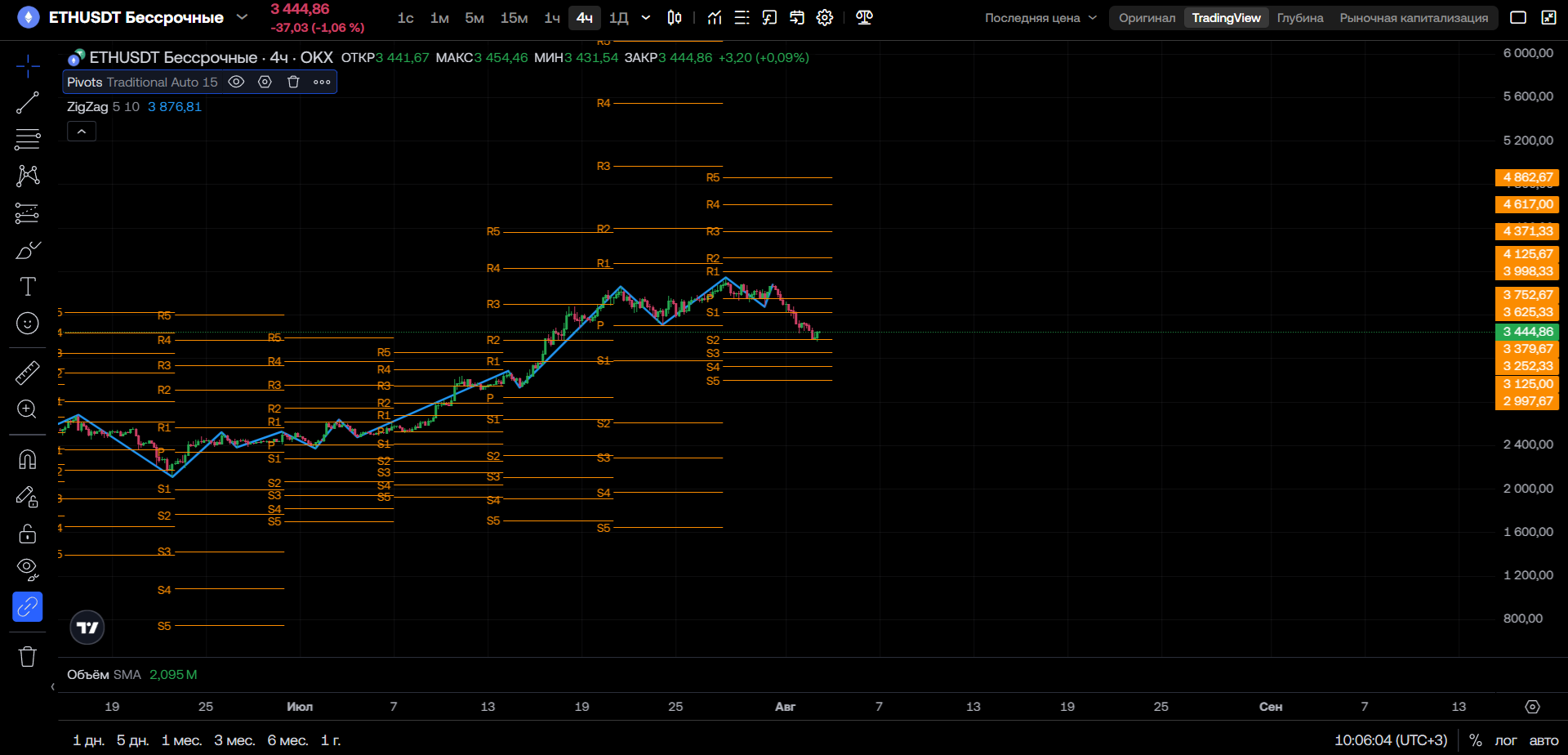Open the Fibonacci/horizontal lines tool
This screenshot has width=1568, height=755.
(x=28, y=140)
